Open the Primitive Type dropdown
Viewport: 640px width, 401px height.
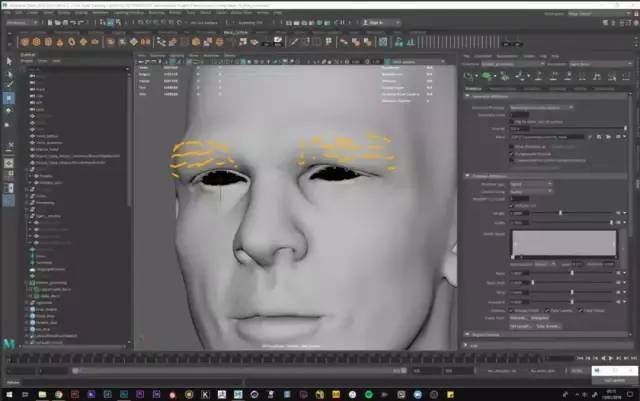tap(531, 184)
